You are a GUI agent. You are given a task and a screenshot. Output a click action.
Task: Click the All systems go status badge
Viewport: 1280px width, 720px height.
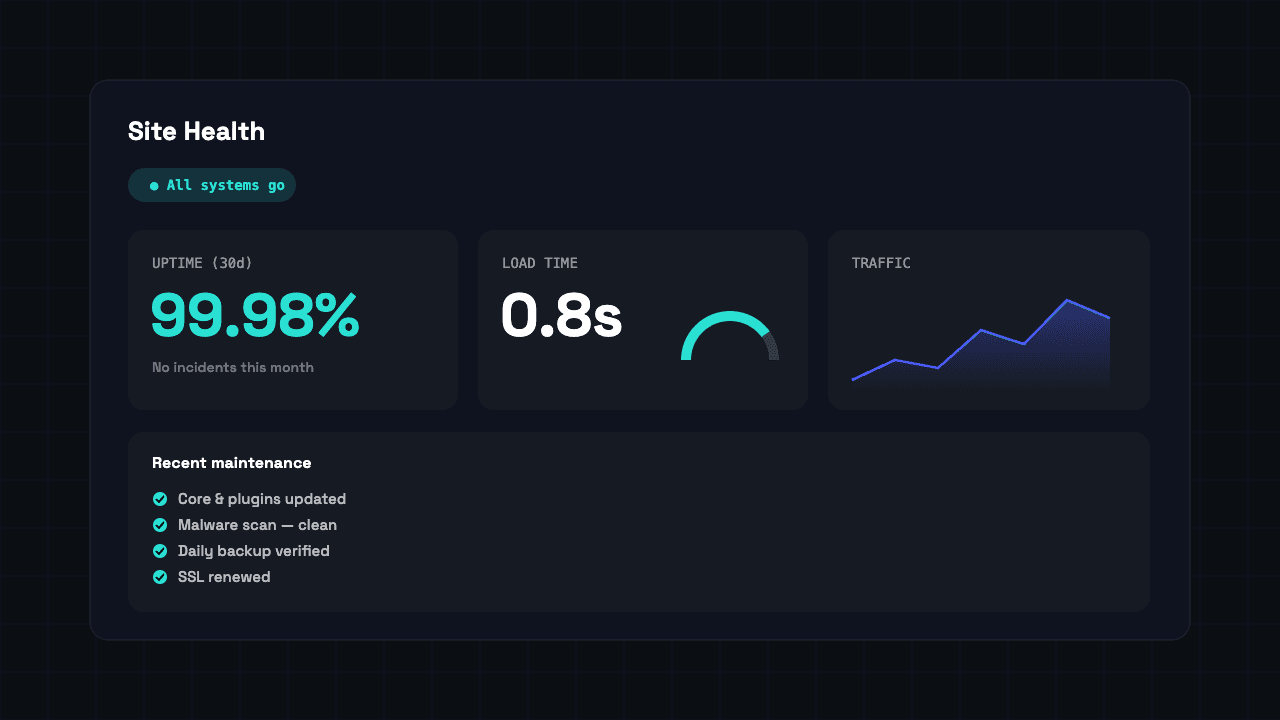point(212,185)
